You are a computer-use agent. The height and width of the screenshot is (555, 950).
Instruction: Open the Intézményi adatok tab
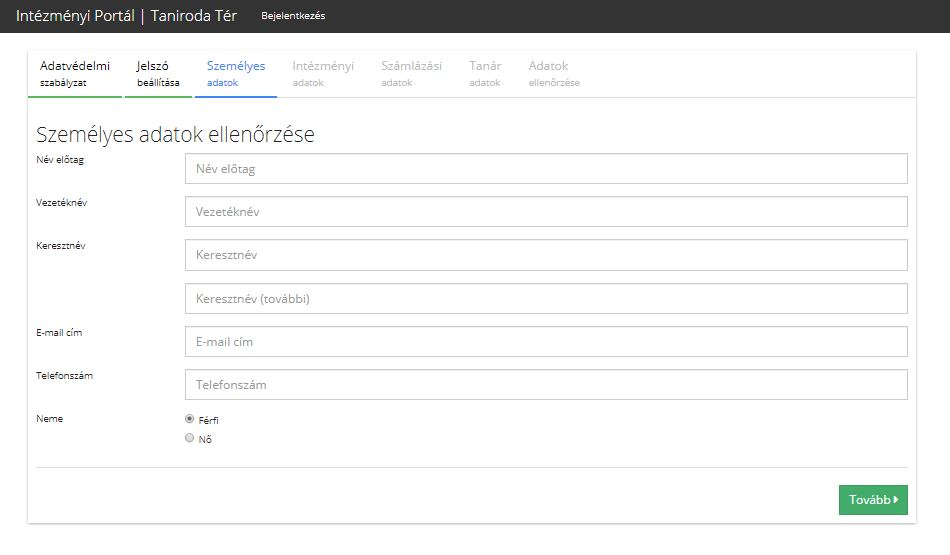pyautogui.click(x=323, y=74)
